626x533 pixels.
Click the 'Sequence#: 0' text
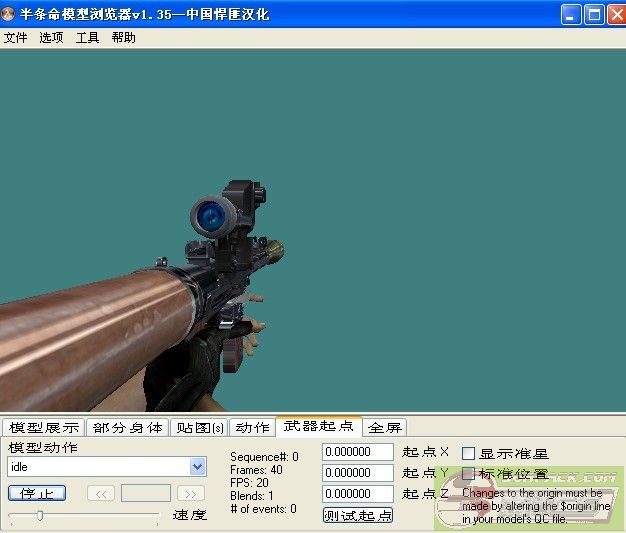(x=264, y=456)
